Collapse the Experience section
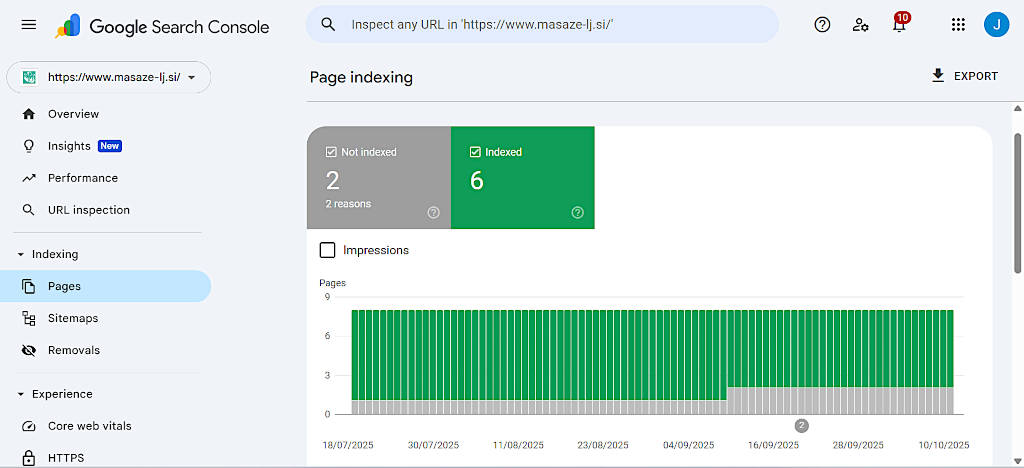Image resolution: width=1024 pixels, height=468 pixels. pyautogui.click(x=21, y=394)
